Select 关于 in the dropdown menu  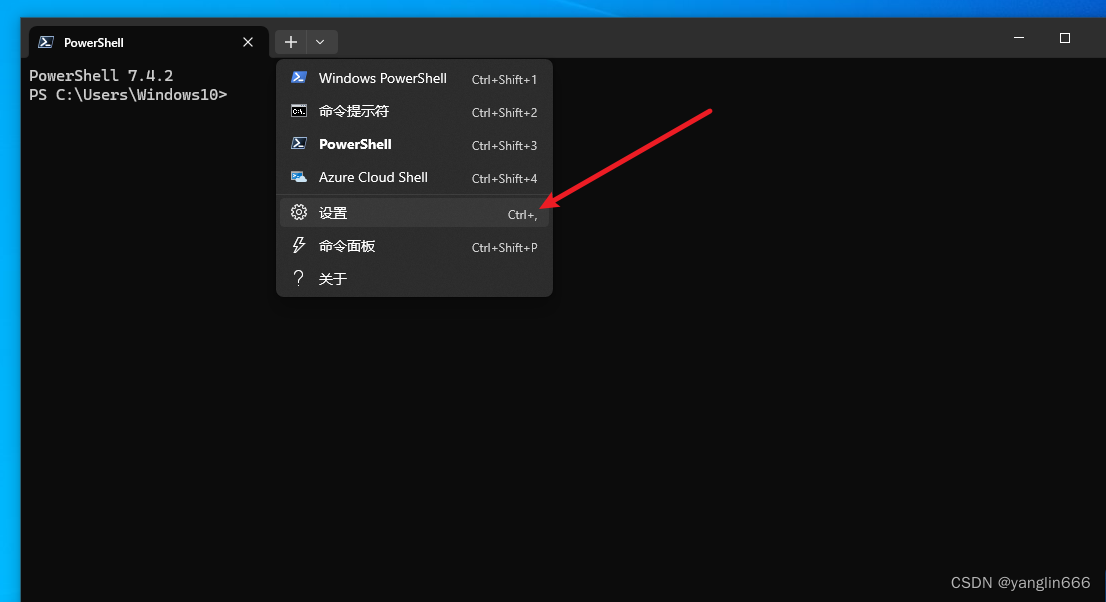(414, 279)
